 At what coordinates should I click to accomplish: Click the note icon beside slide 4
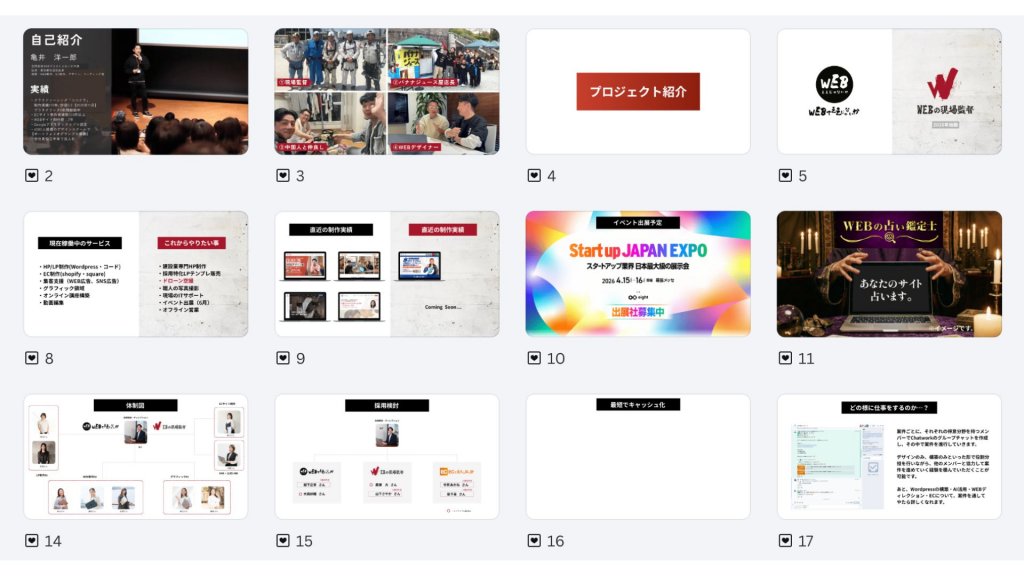tap(534, 175)
